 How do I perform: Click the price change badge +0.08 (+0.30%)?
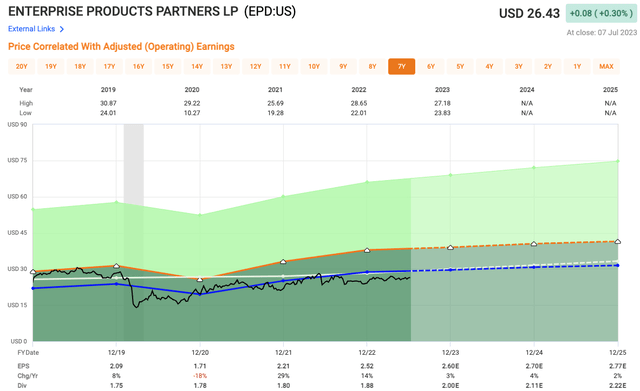[601, 13]
